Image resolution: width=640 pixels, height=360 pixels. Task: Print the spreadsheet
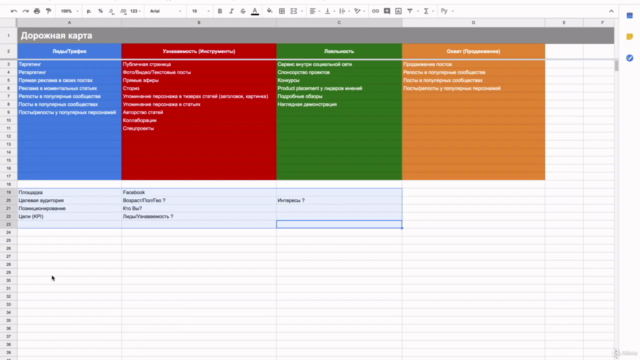tap(37, 11)
